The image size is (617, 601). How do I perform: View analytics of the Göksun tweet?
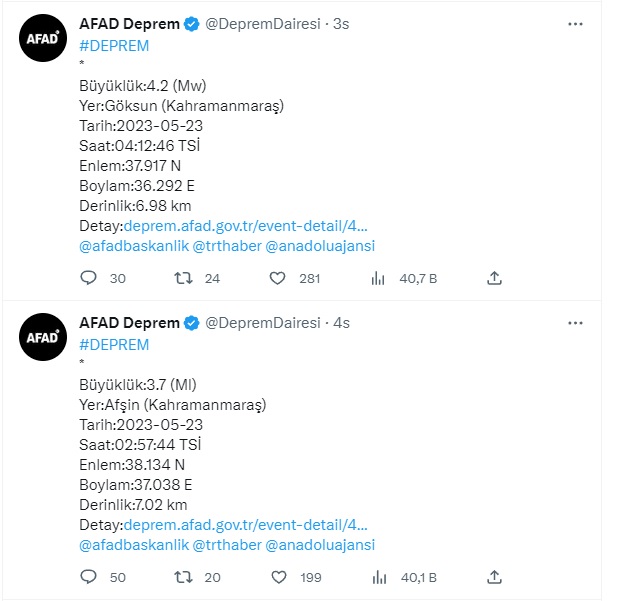coord(378,278)
